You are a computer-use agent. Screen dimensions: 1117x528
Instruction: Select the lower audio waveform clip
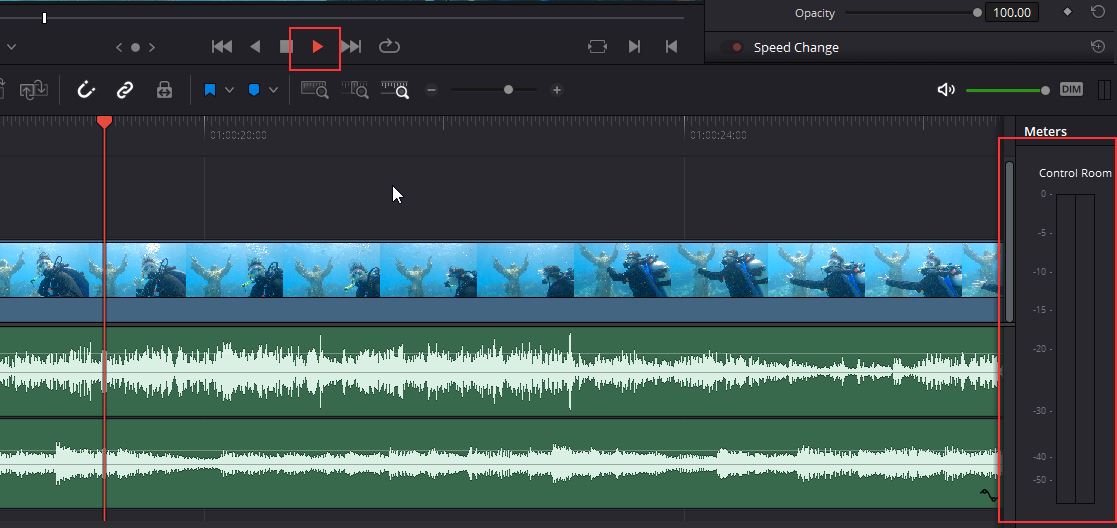[x=499, y=463]
